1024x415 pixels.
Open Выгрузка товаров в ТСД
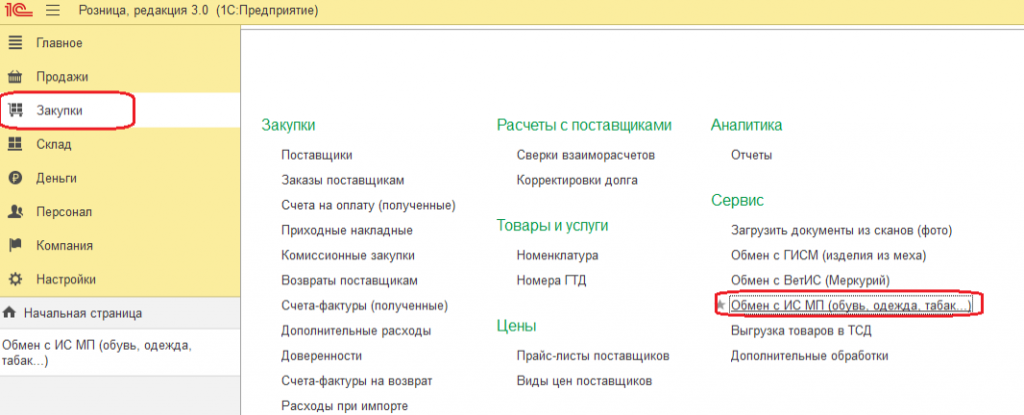coord(801,331)
